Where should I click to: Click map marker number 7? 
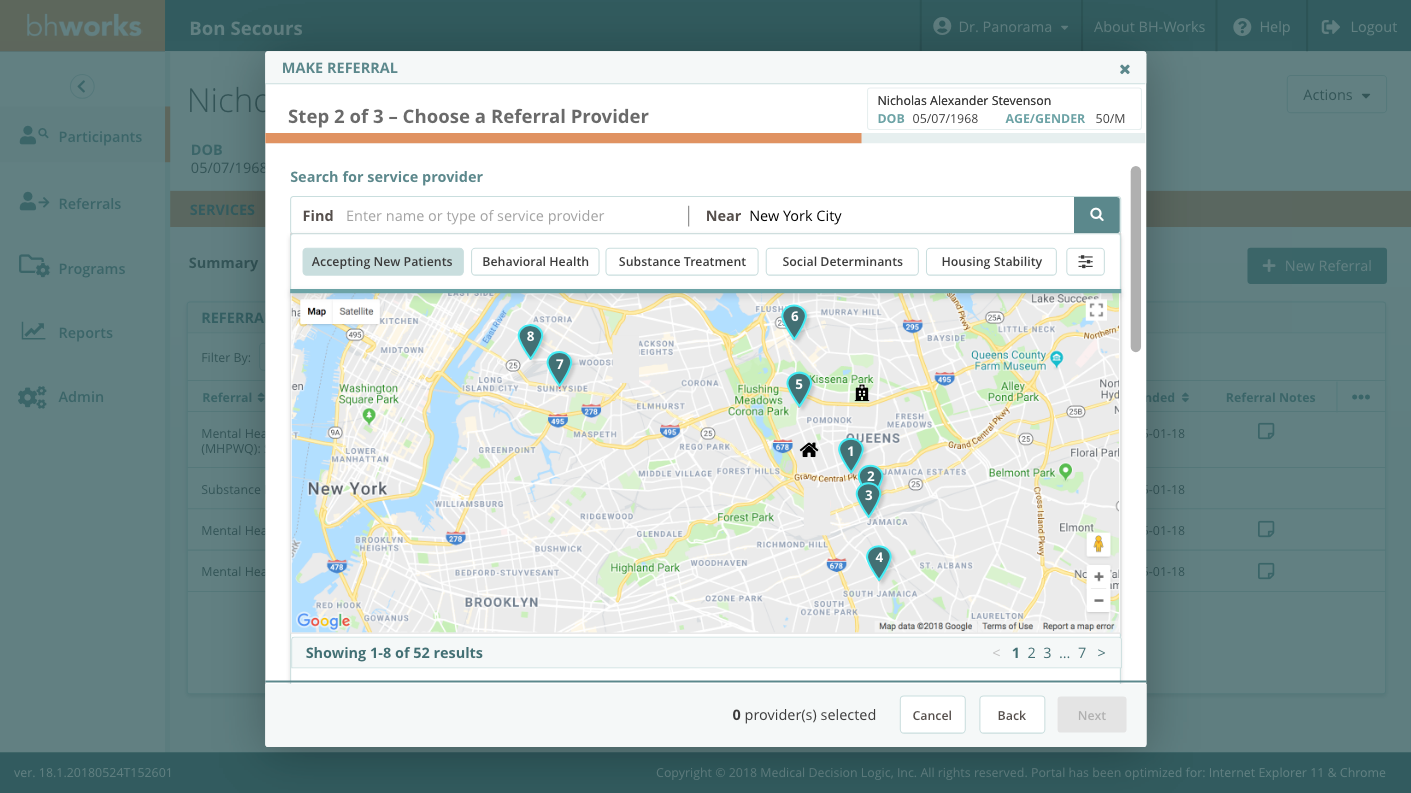559,366
